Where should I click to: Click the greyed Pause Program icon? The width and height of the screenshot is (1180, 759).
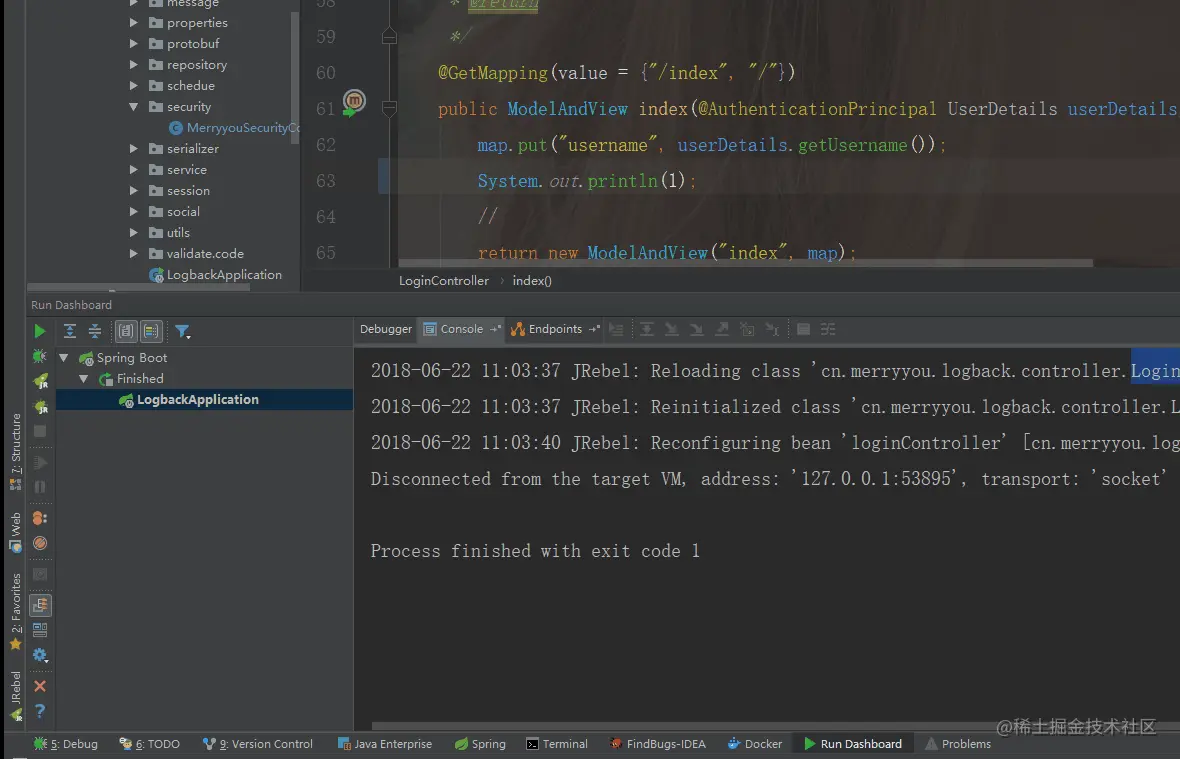40,487
